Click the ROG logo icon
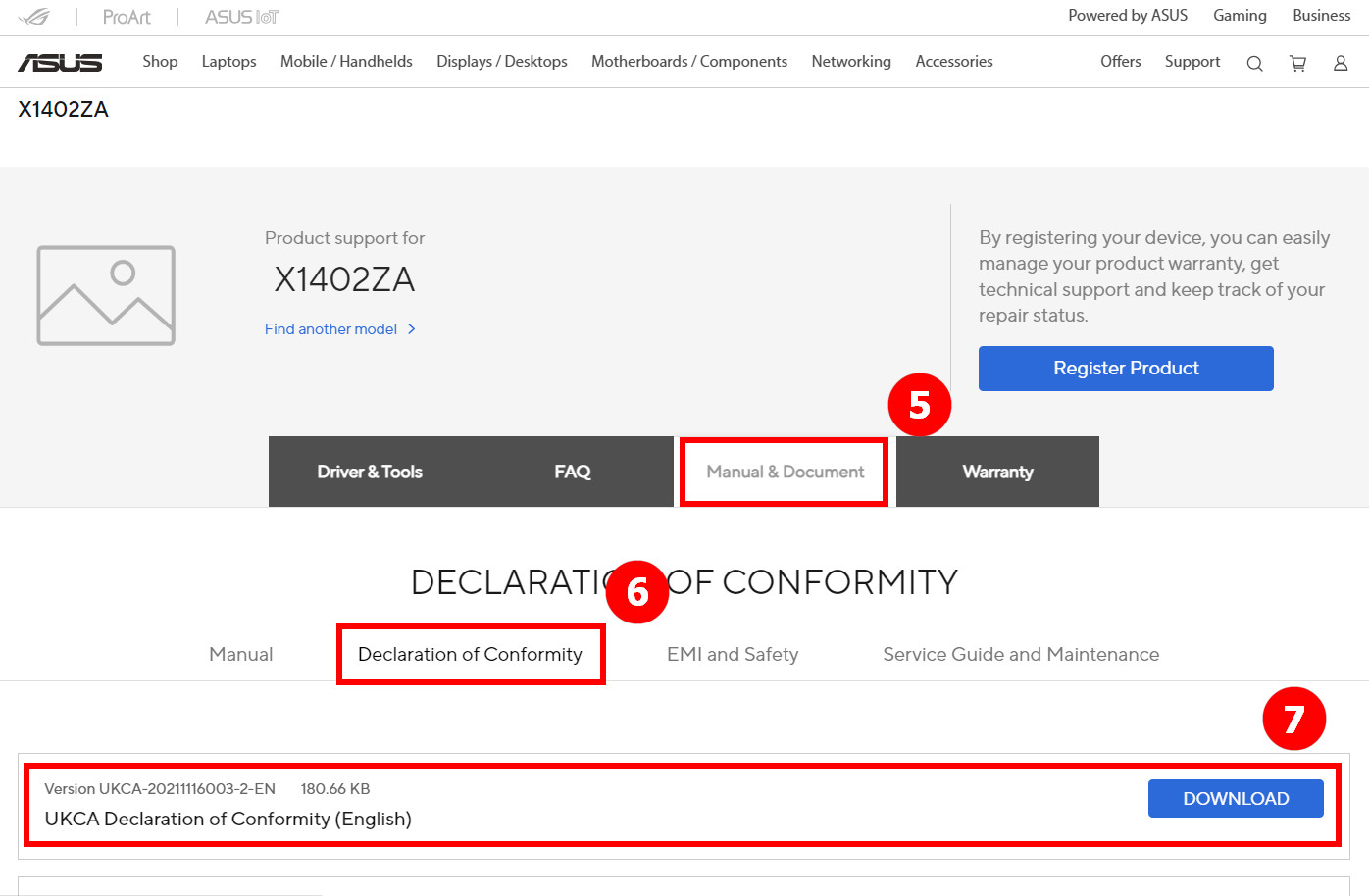Image resolution: width=1369 pixels, height=896 pixels. 33,17
